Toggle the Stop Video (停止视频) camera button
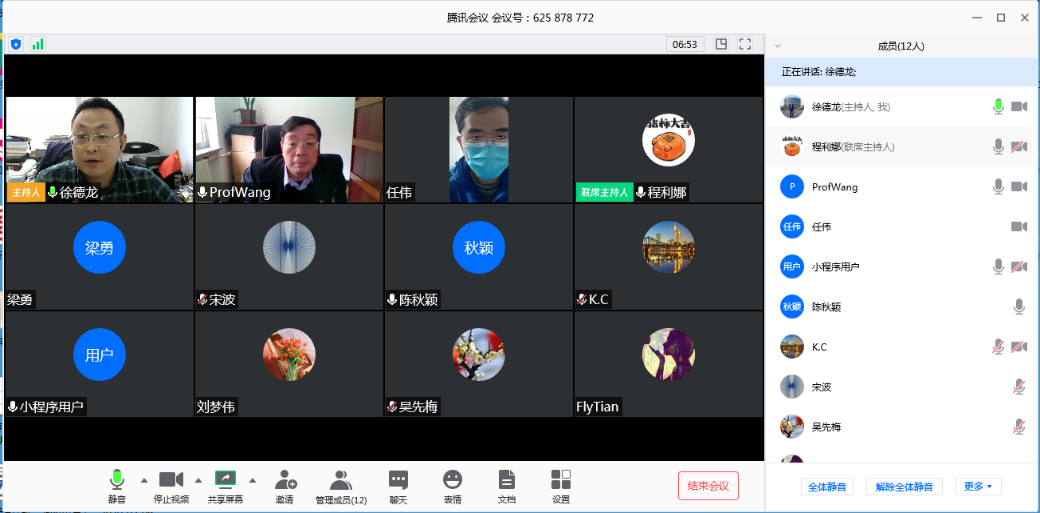The image size is (1040, 513). (x=171, y=485)
